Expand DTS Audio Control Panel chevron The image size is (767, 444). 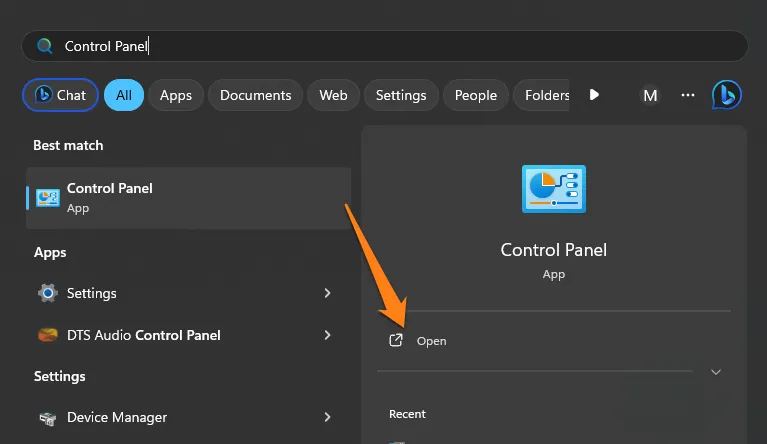(x=327, y=335)
